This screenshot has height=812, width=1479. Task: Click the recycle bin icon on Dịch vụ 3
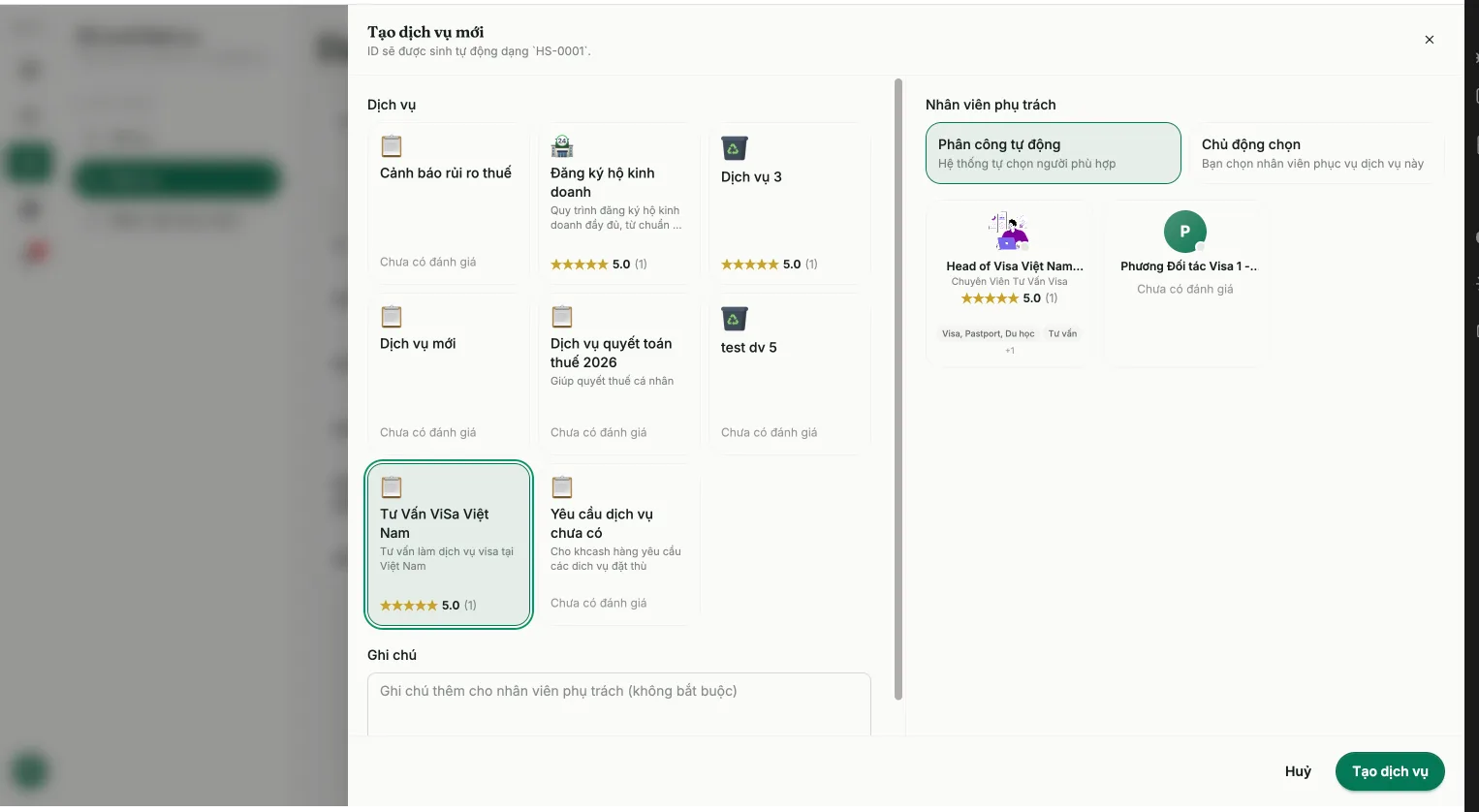(x=734, y=148)
